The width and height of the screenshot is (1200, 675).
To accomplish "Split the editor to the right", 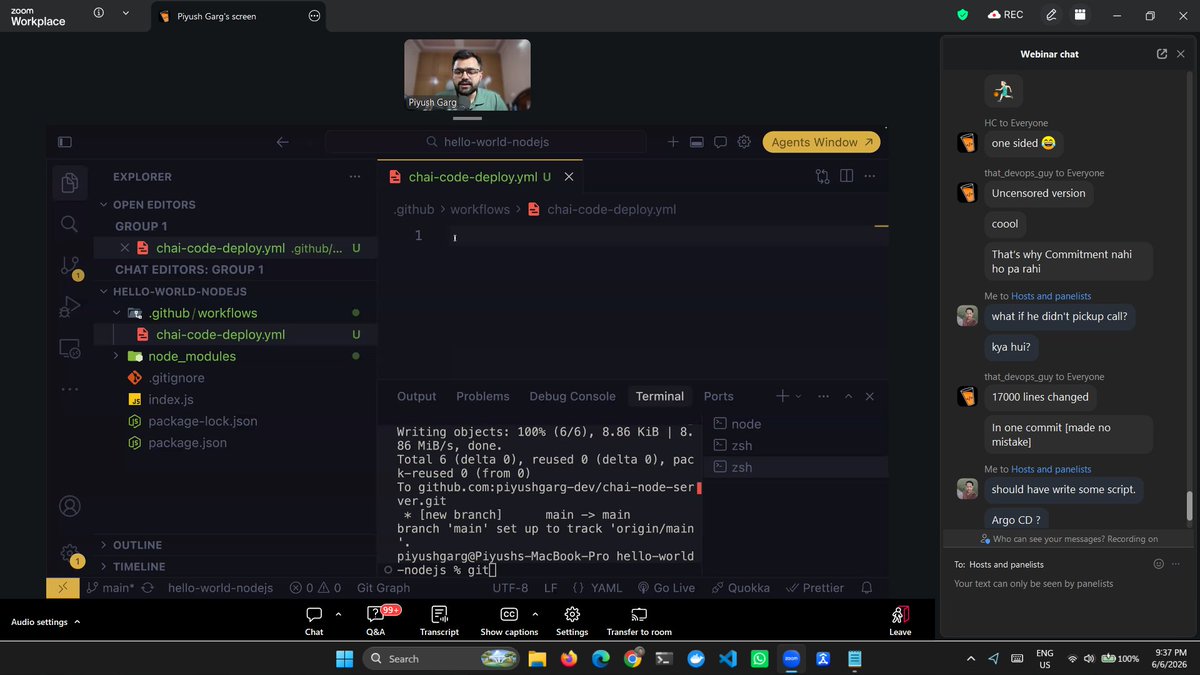I will (846, 176).
